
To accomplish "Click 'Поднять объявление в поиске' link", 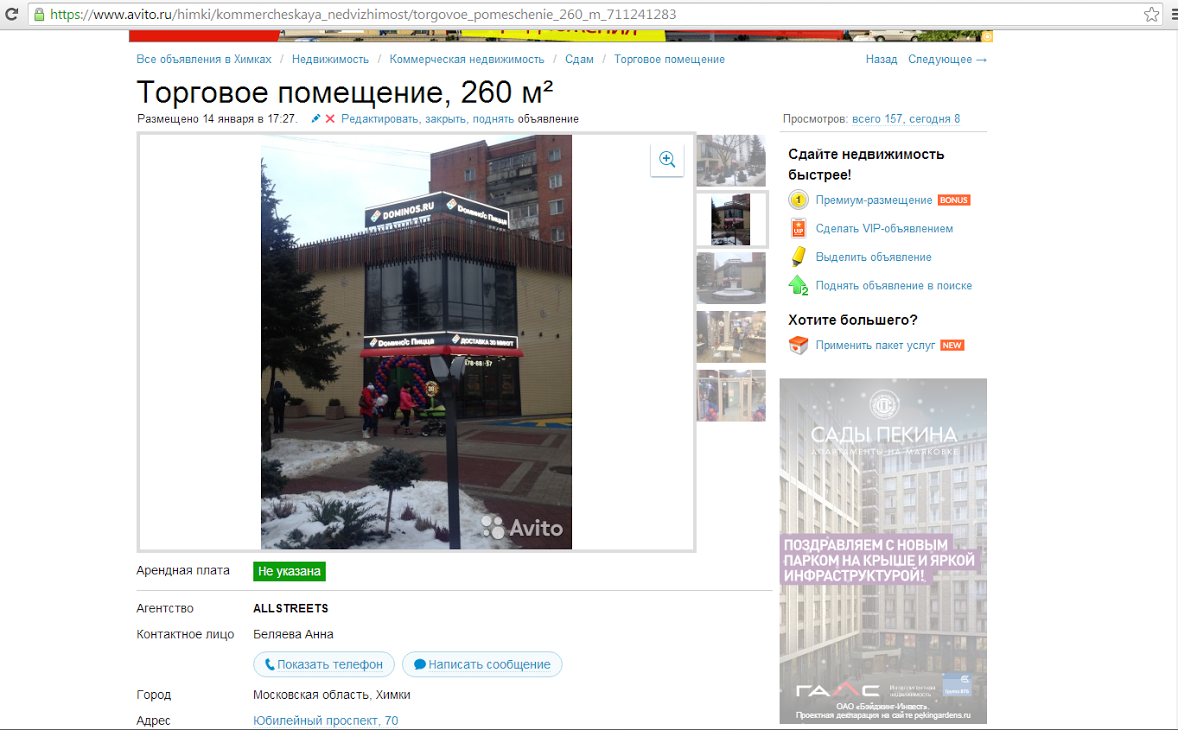I will point(894,285).
